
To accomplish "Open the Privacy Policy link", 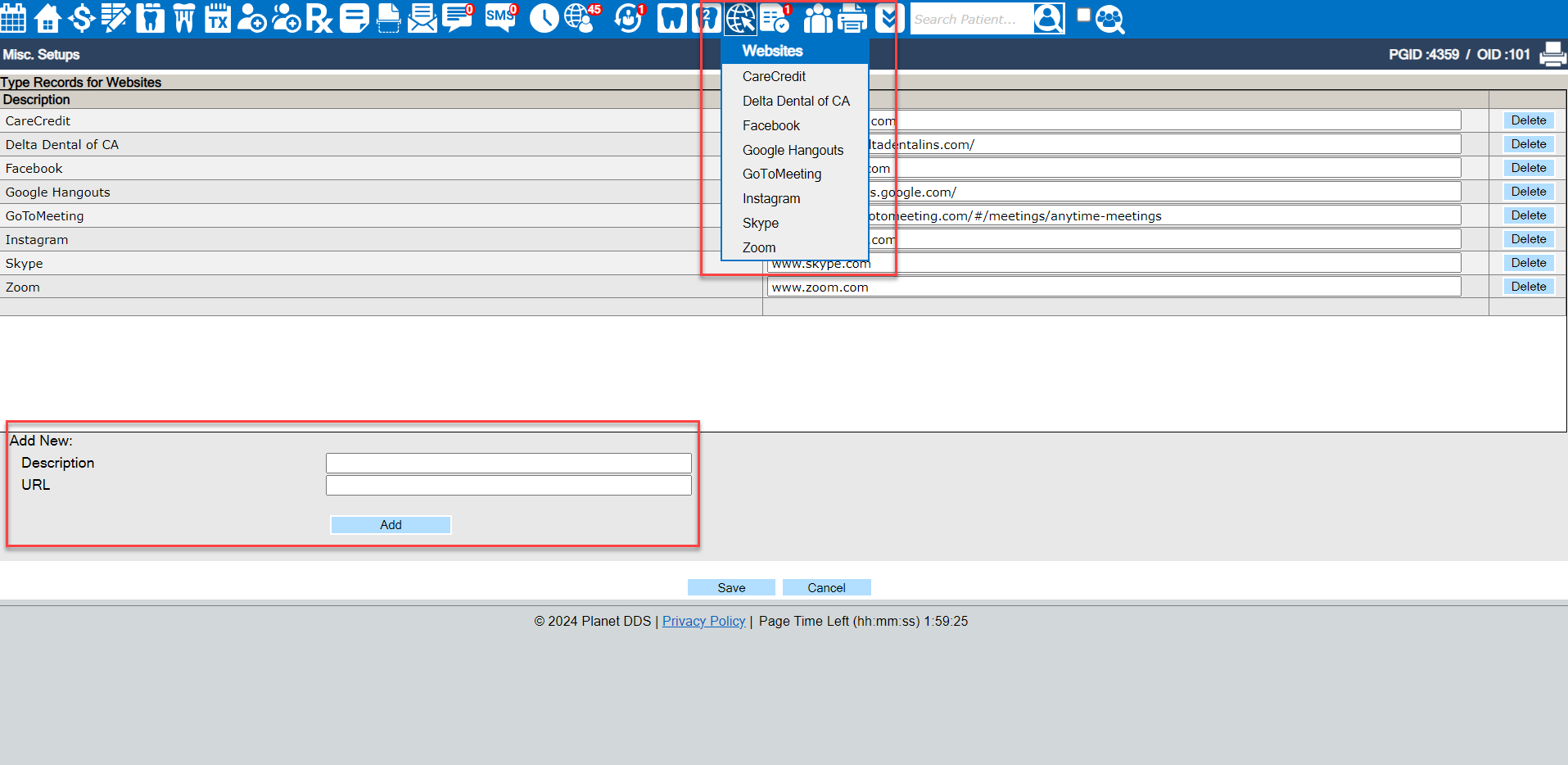I will (x=703, y=621).
